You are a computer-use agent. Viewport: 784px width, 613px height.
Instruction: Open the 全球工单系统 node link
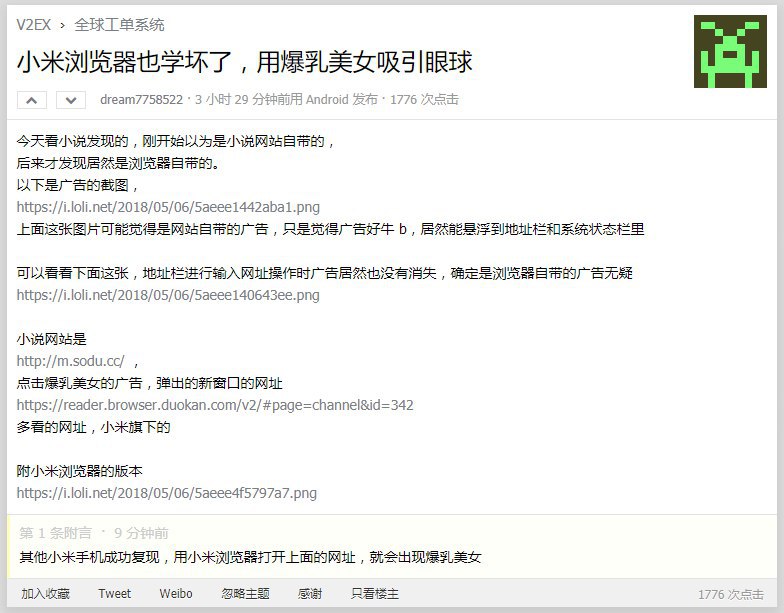pyautogui.click(x=119, y=24)
